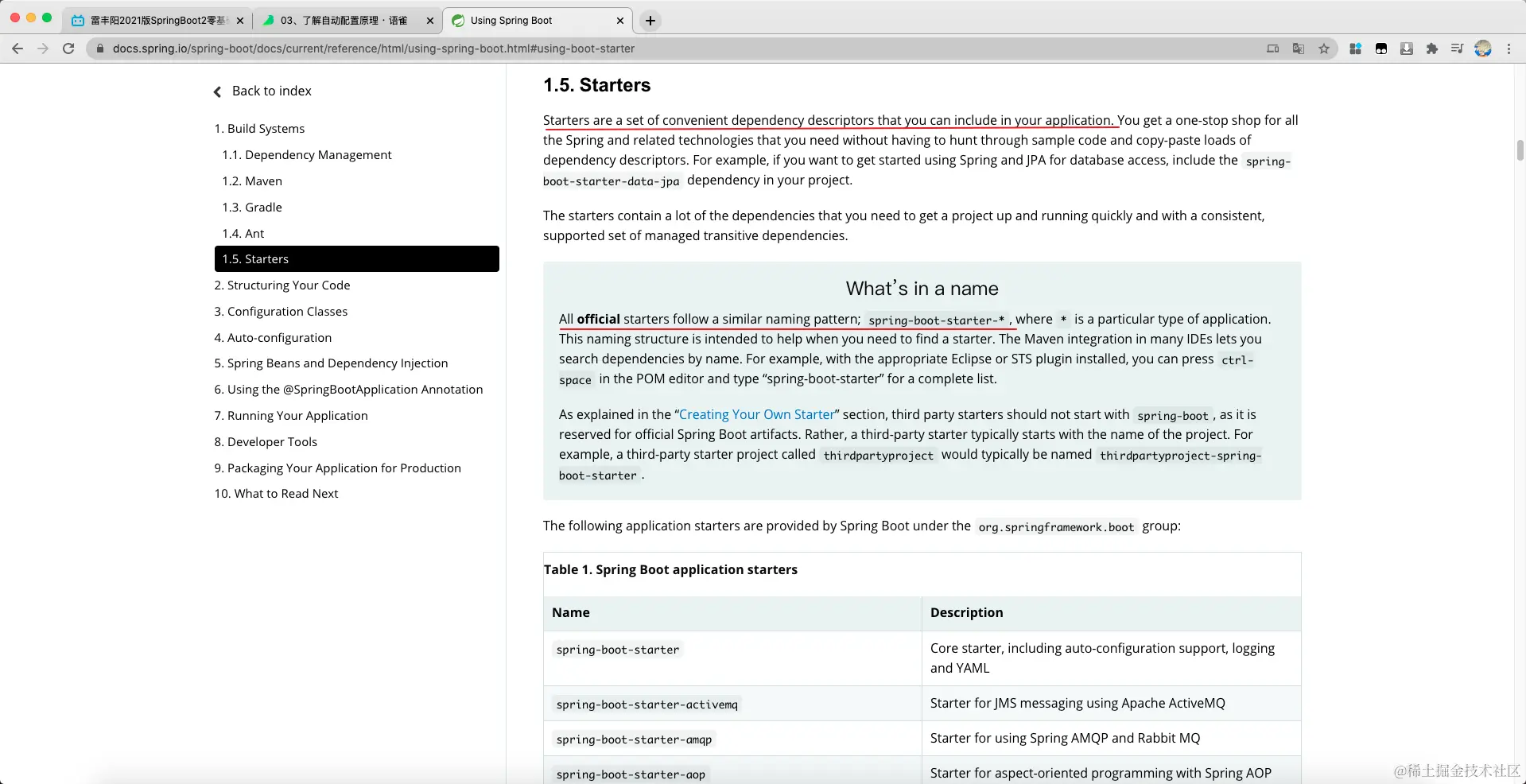Open 6. Using the @SpringBootApplication Annotation

[x=348, y=390]
